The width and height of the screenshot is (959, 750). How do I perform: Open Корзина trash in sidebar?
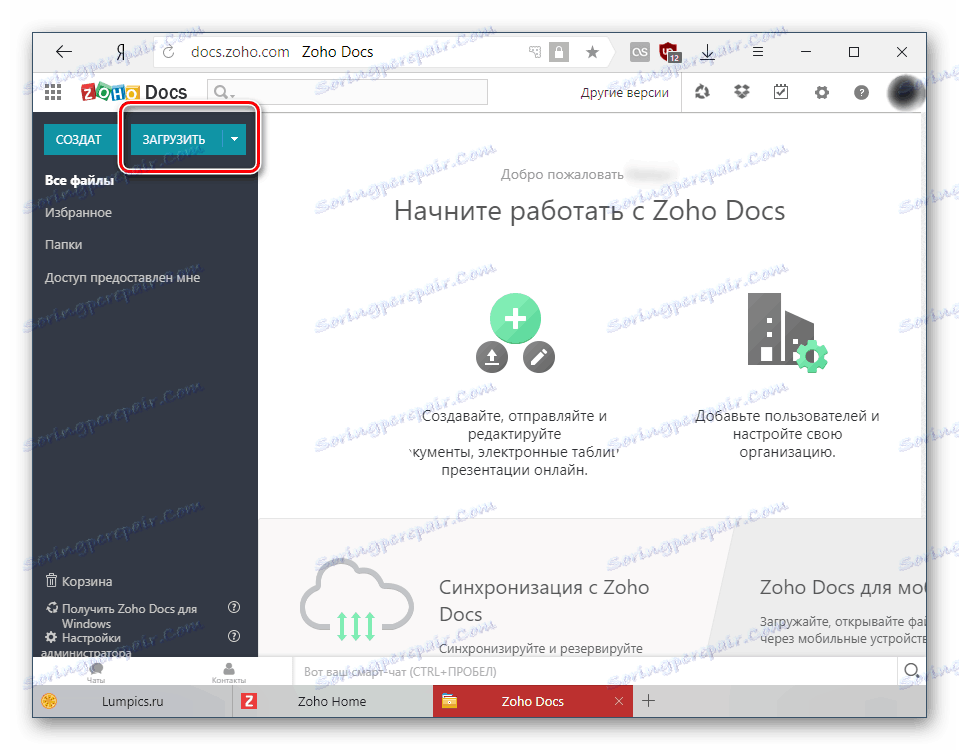point(80,581)
